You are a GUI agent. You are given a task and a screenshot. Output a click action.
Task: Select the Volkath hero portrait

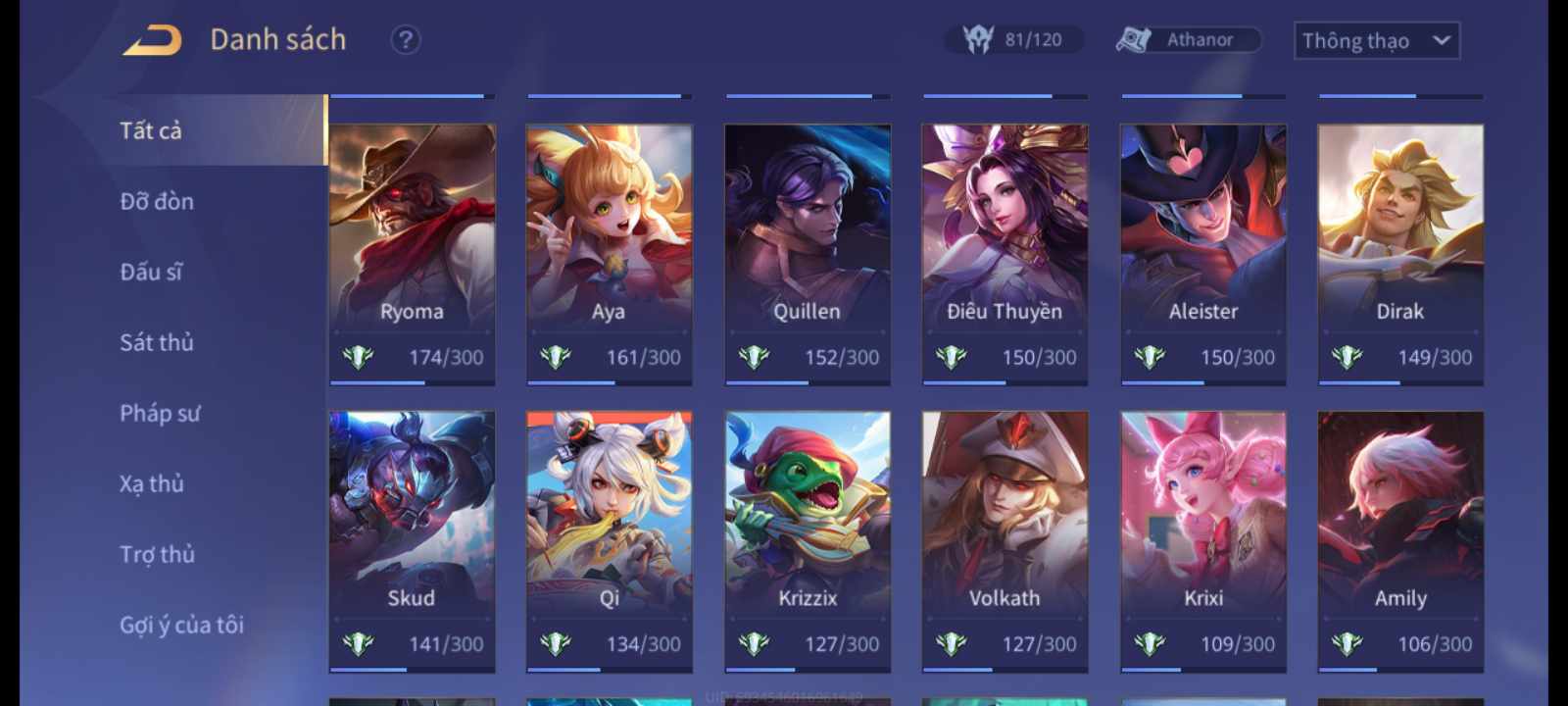click(1004, 541)
